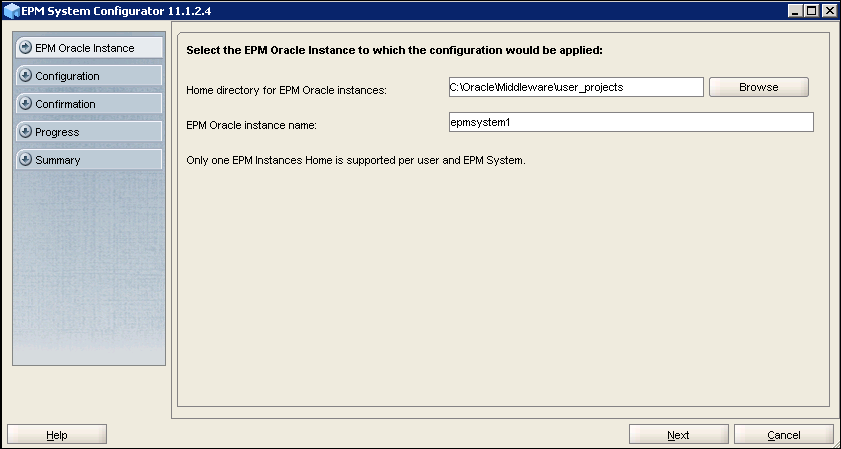Click the EPM Oracle instance name field
841x449 pixels.
pos(631,122)
